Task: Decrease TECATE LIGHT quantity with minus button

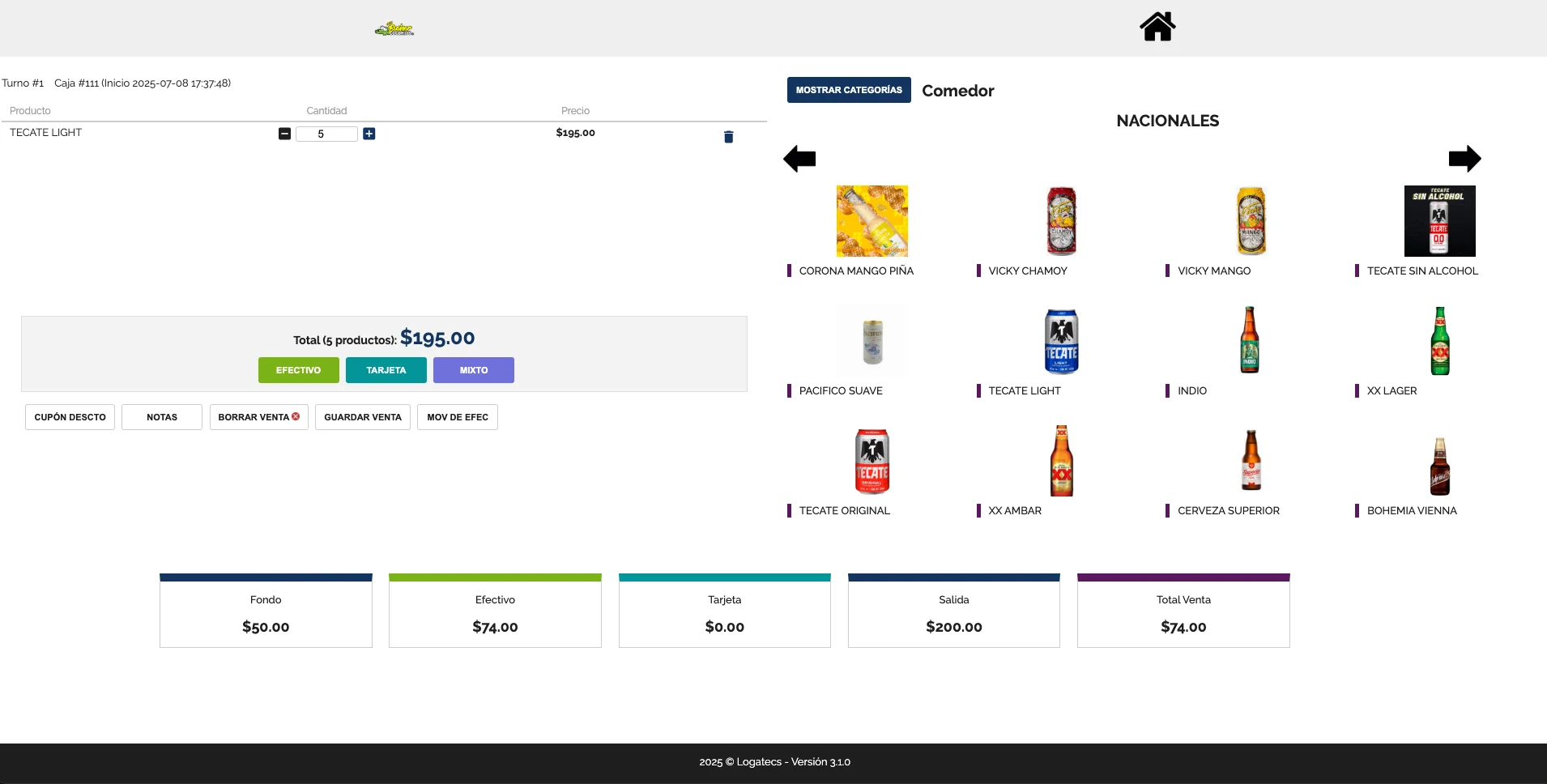Action: pyautogui.click(x=284, y=134)
